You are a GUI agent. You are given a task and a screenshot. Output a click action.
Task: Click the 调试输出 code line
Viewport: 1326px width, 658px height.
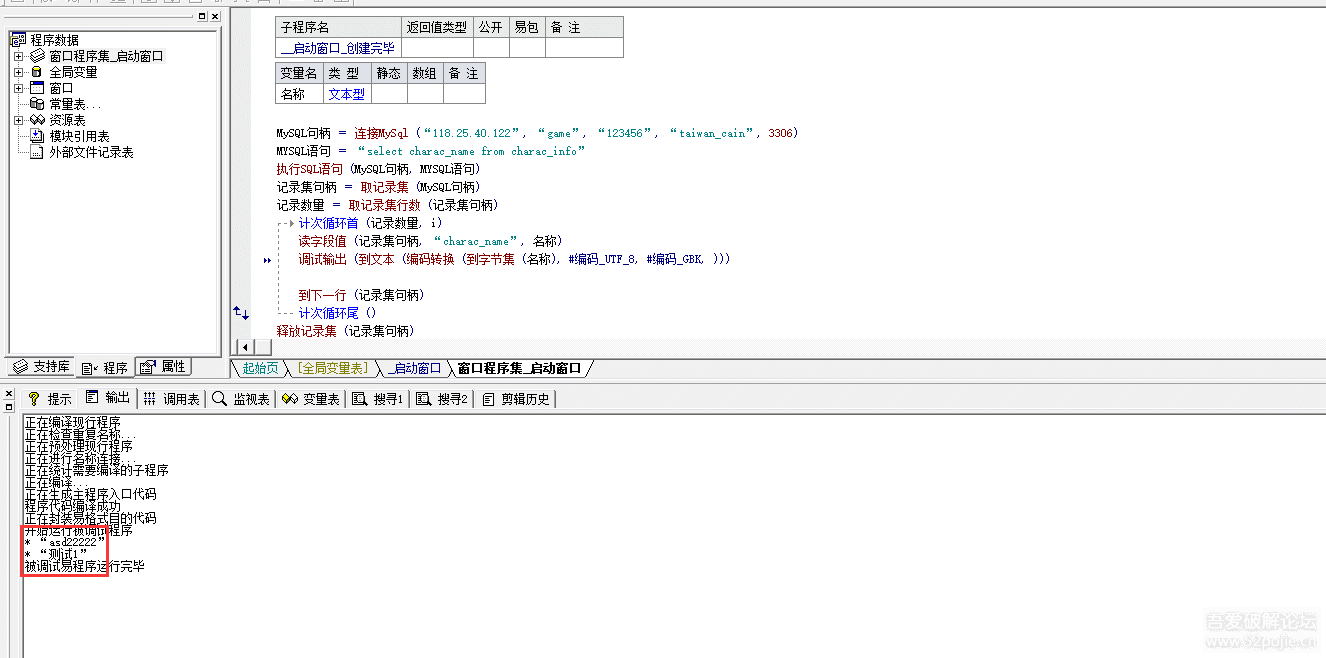pos(514,259)
